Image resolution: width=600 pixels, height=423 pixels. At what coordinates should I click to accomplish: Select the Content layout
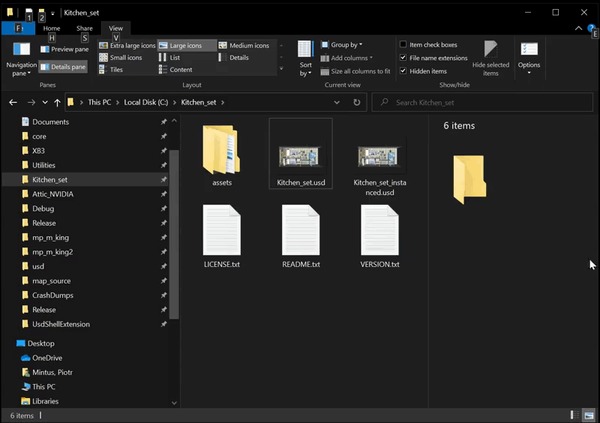click(176, 70)
